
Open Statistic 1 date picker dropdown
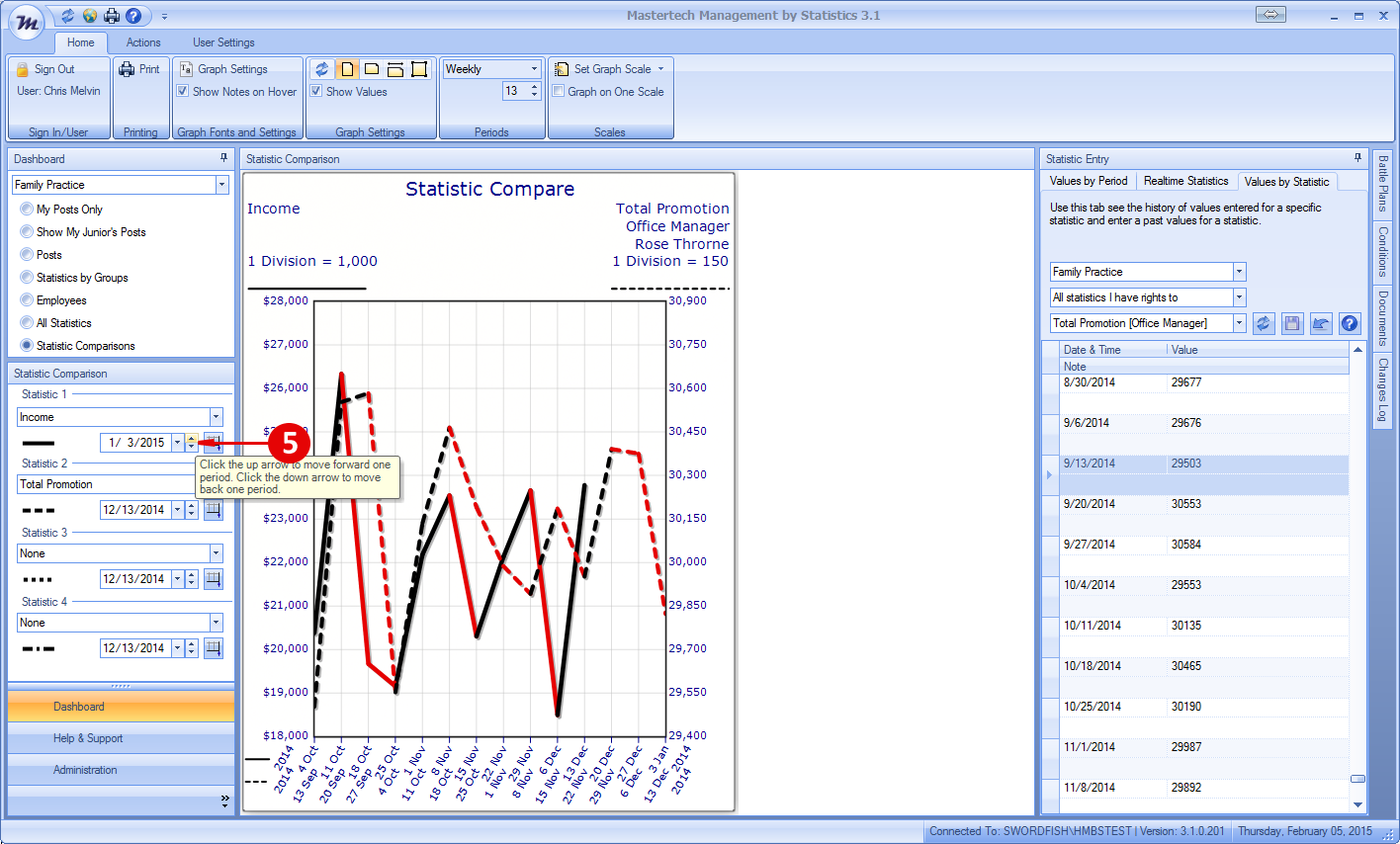coord(178,443)
